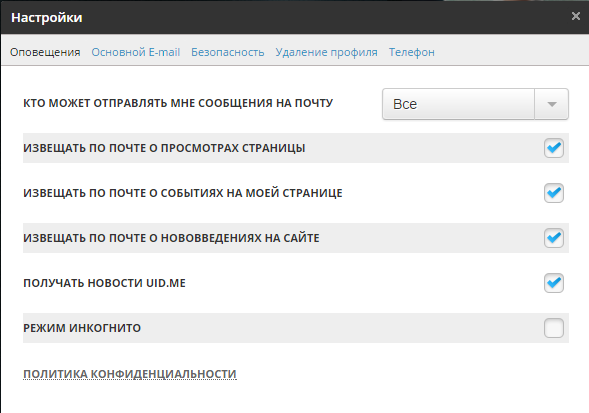The width and height of the screenshot is (589, 413).
Task: Uncheck the Получать новости UID.ME checkbox
Action: point(554,283)
